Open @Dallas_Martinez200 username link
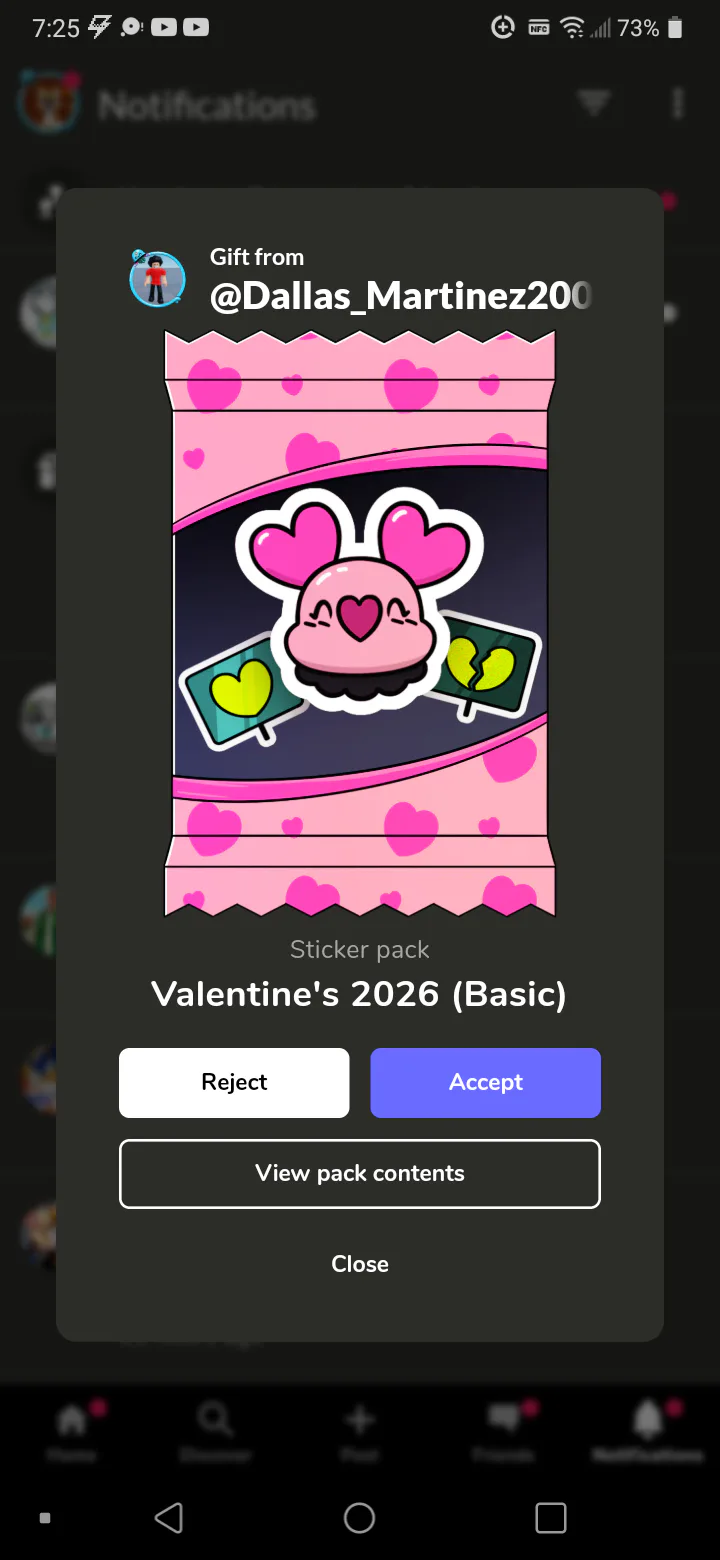 [401, 296]
